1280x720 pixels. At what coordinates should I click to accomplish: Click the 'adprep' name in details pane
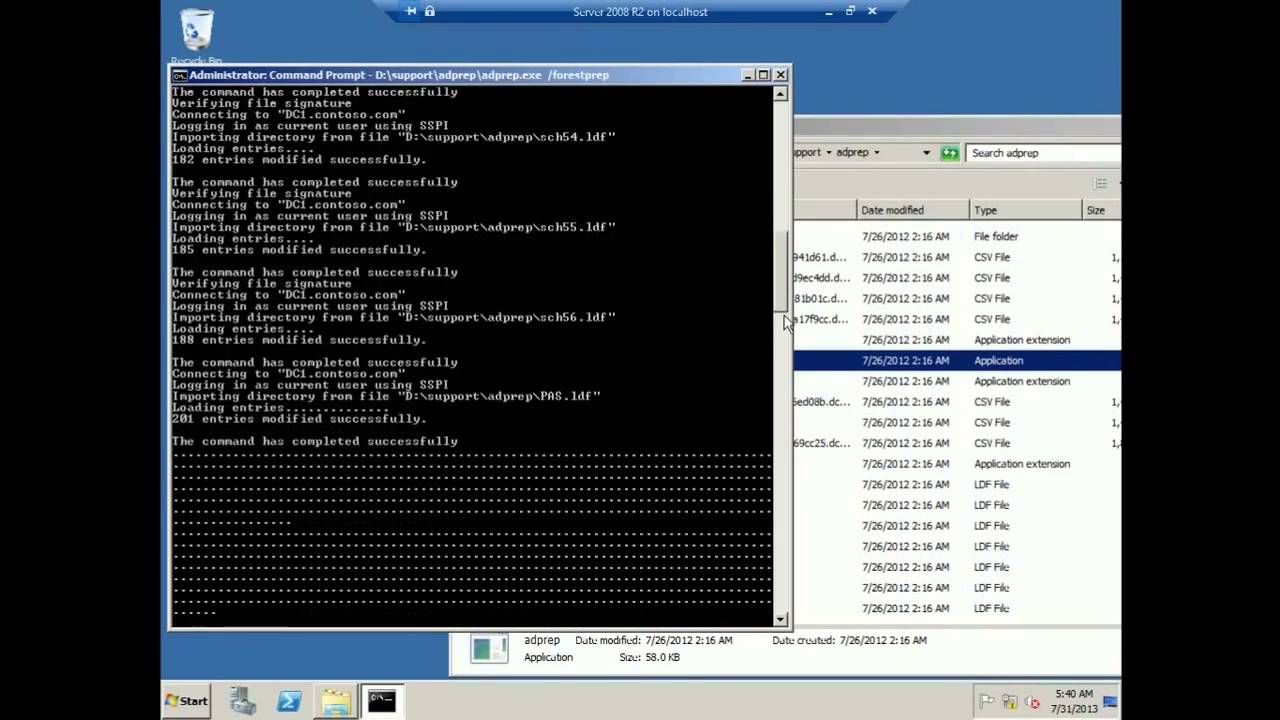tap(542, 640)
